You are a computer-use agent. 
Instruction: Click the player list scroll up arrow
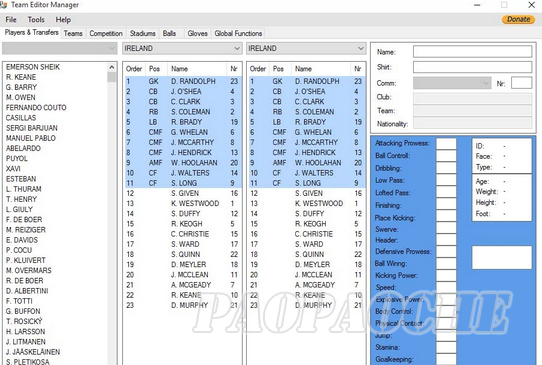point(112,67)
